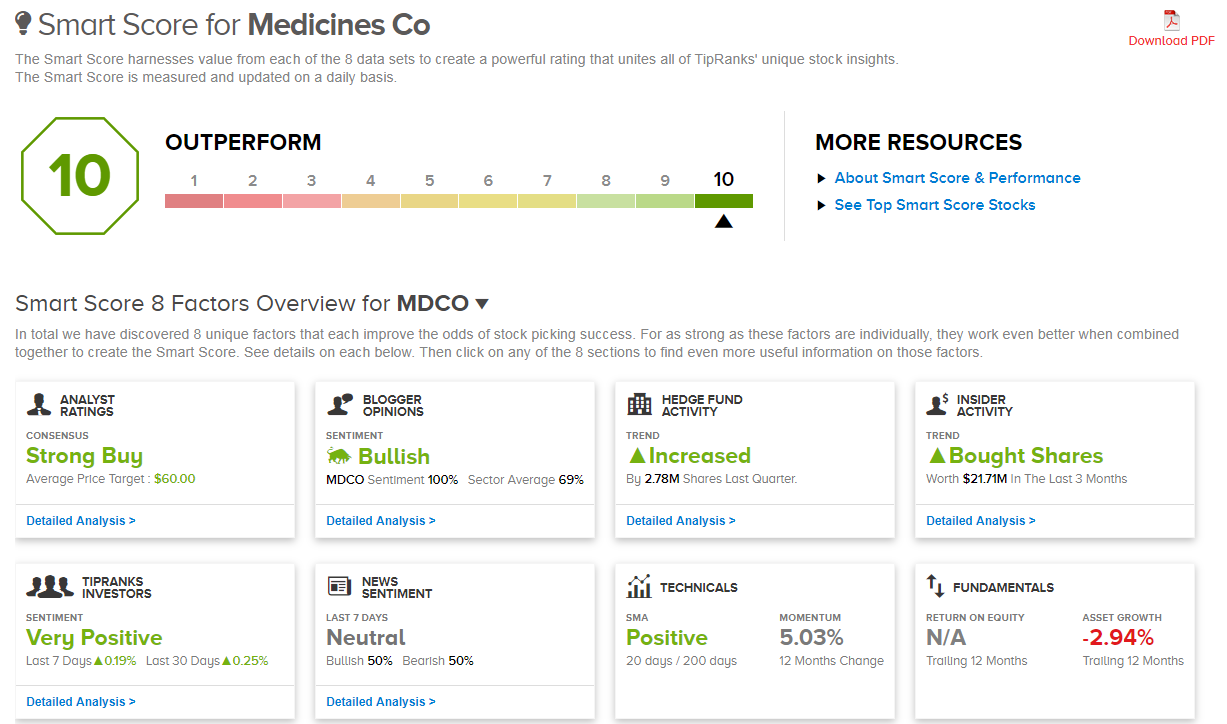Image resolution: width=1227 pixels, height=724 pixels.
Task: Click score 10 segment on rating bar
Action: pos(724,200)
